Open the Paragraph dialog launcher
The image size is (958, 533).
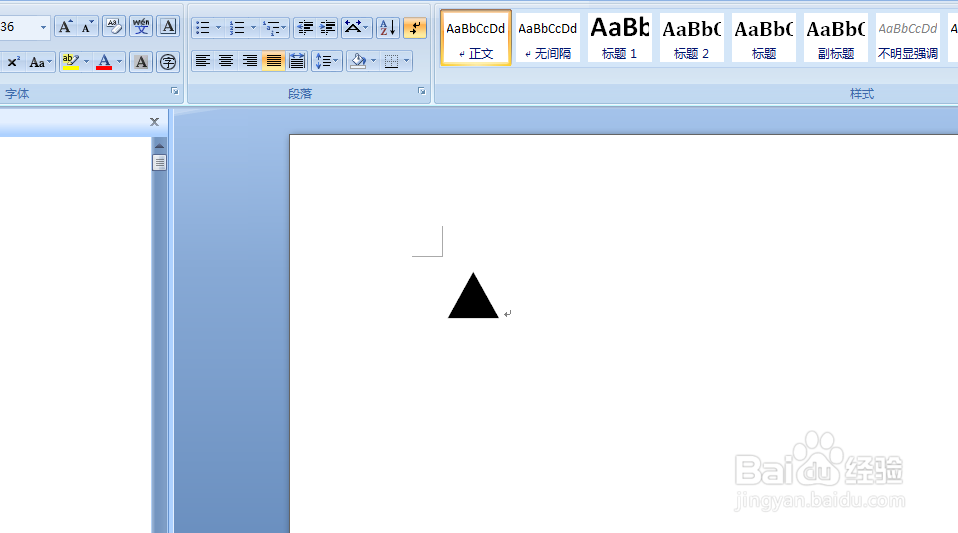(x=422, y=91)
